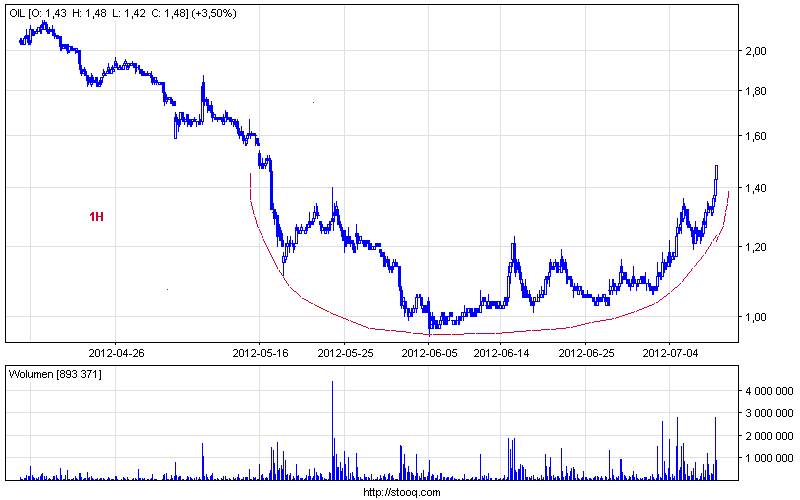Click the 2012-06-05 date label
The image size is (800, 500).
430,353
